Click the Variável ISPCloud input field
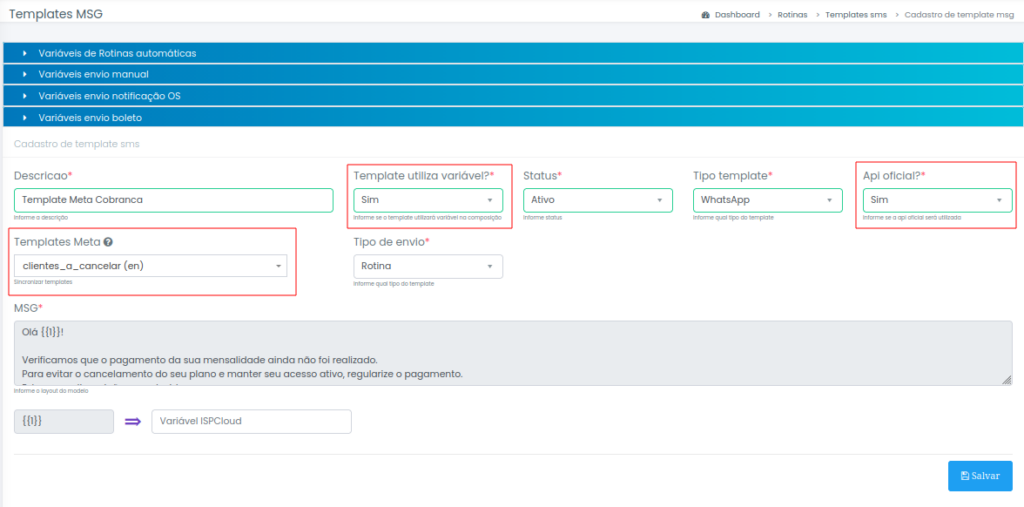The width and height of the screenshot is (1024, 507). [x=251, y=421]
